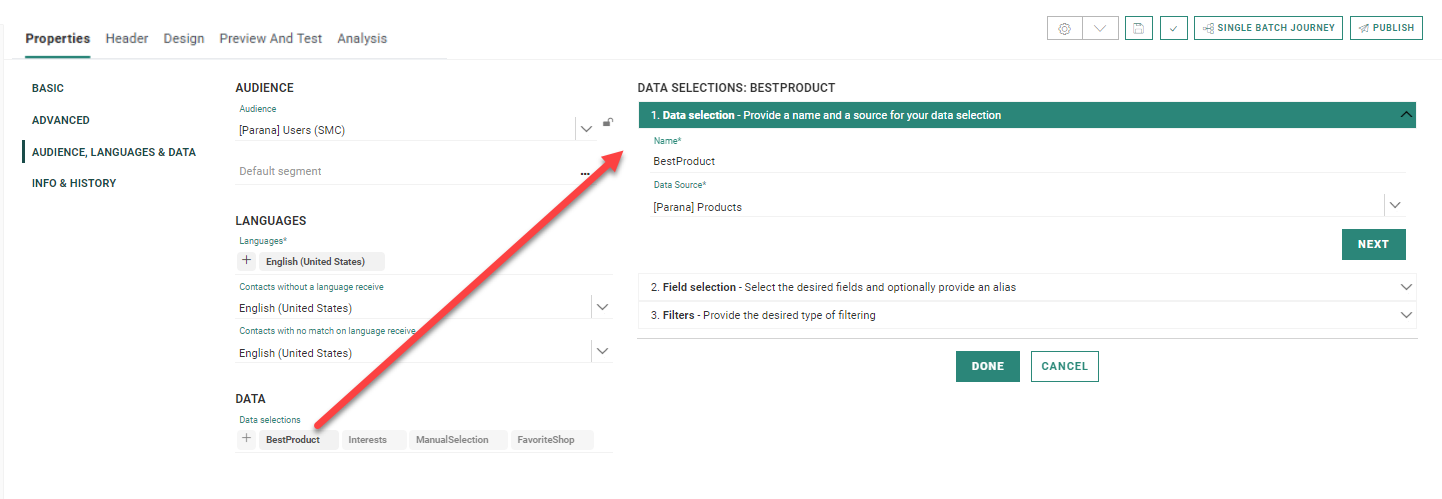Click the Single Batch Journey button

(x=1267, y=28)
